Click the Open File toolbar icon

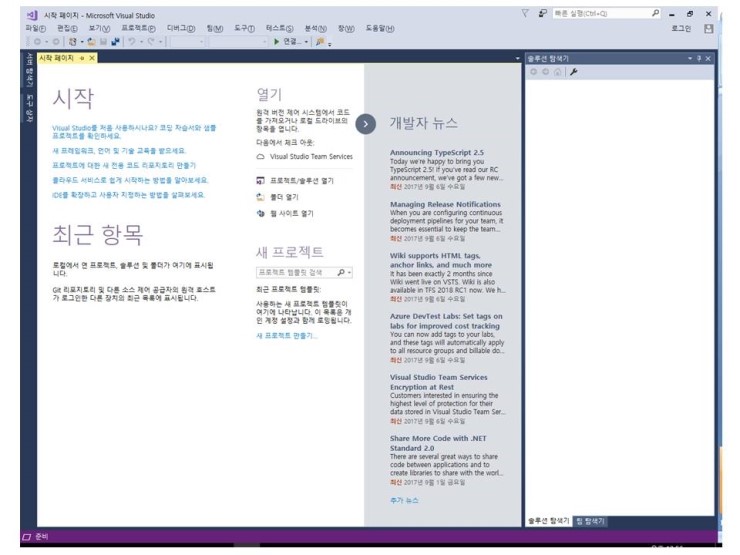92,42
